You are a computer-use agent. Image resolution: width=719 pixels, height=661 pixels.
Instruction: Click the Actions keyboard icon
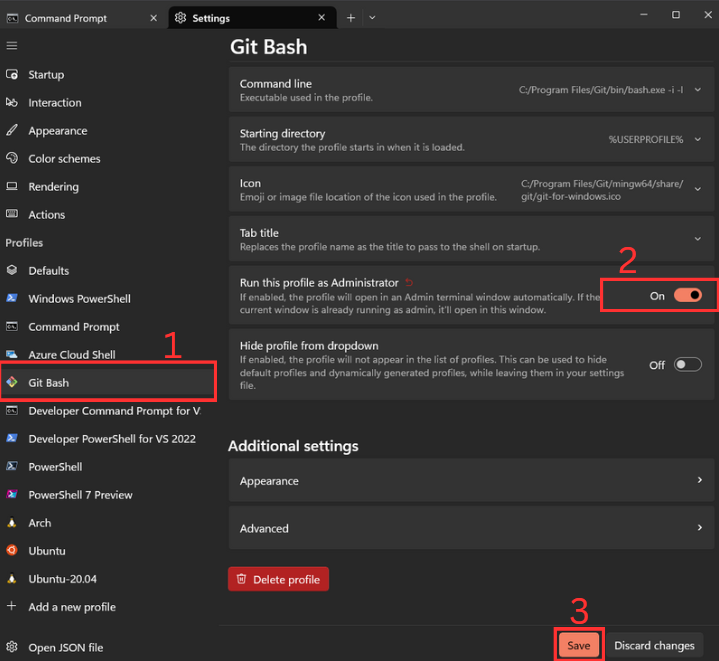(x=12, y=214)
